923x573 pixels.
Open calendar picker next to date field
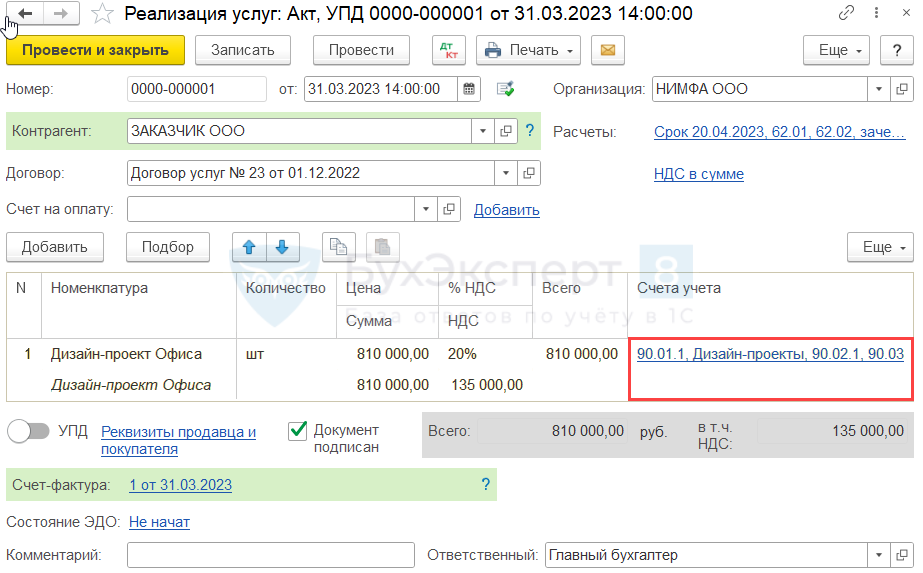coord(469,89)
